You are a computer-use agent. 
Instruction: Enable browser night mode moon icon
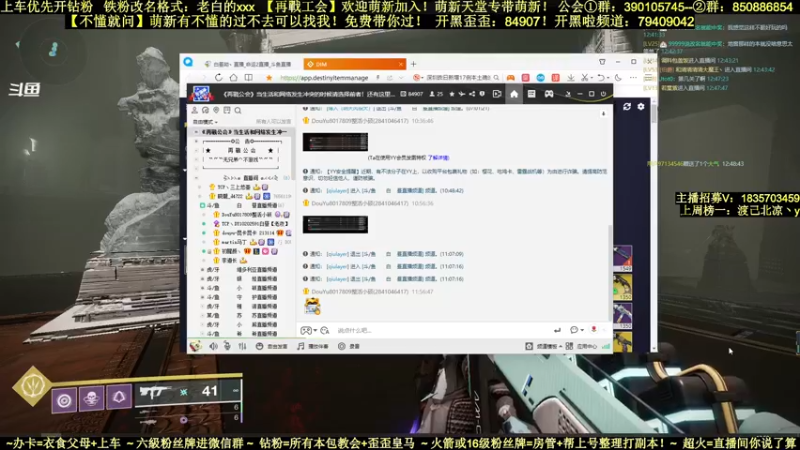click(618, 78)
